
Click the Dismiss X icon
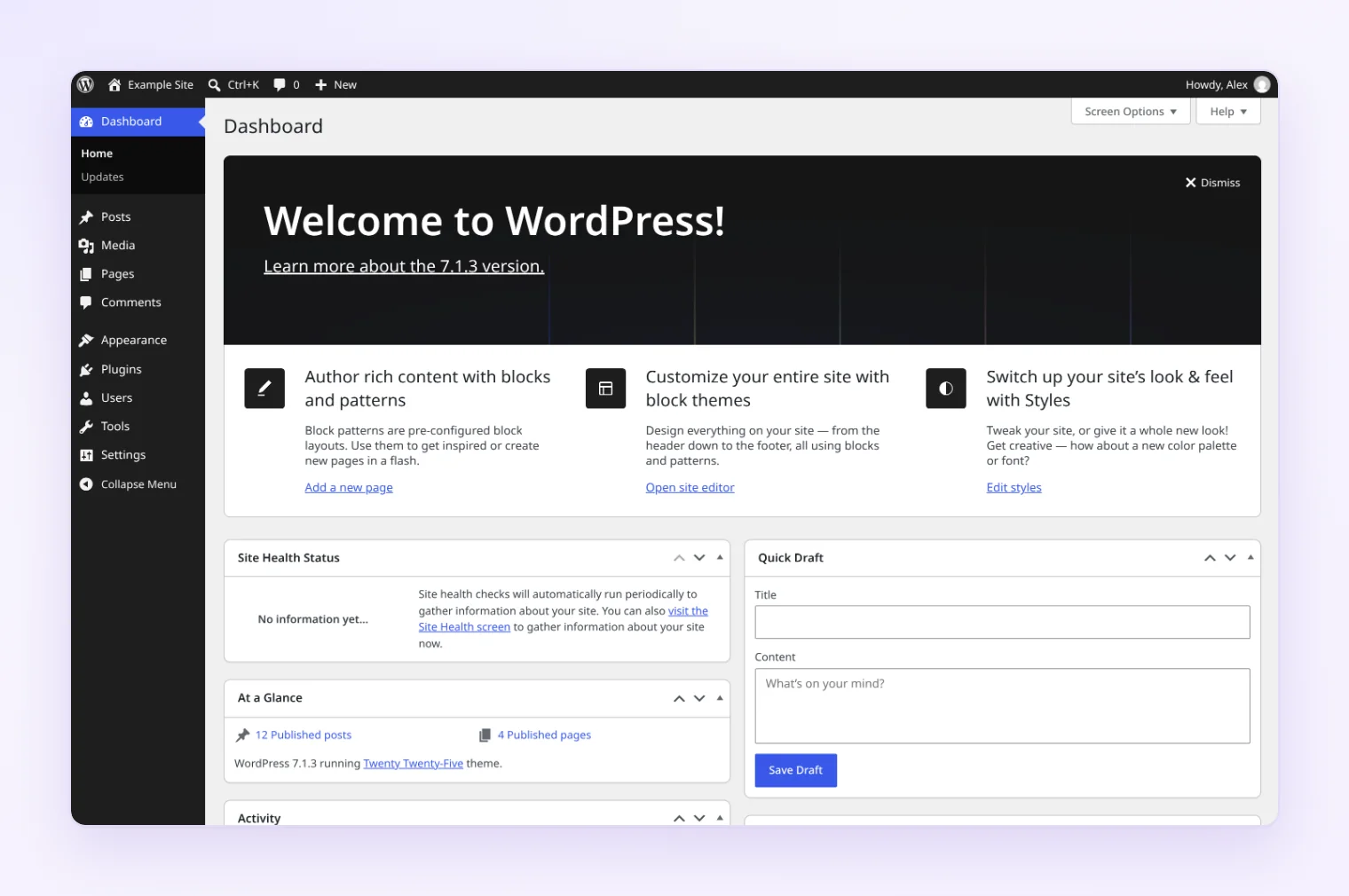pos(1191,183)
